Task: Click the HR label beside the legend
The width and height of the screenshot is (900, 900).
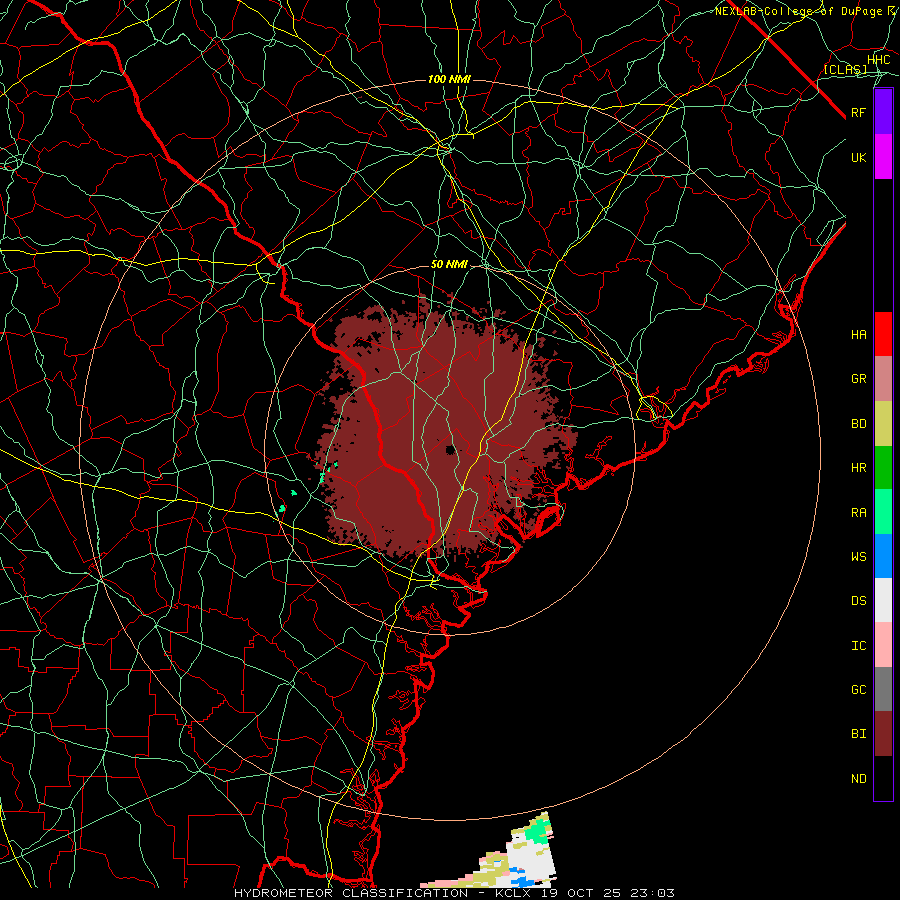Action: [x=858, y=468]
